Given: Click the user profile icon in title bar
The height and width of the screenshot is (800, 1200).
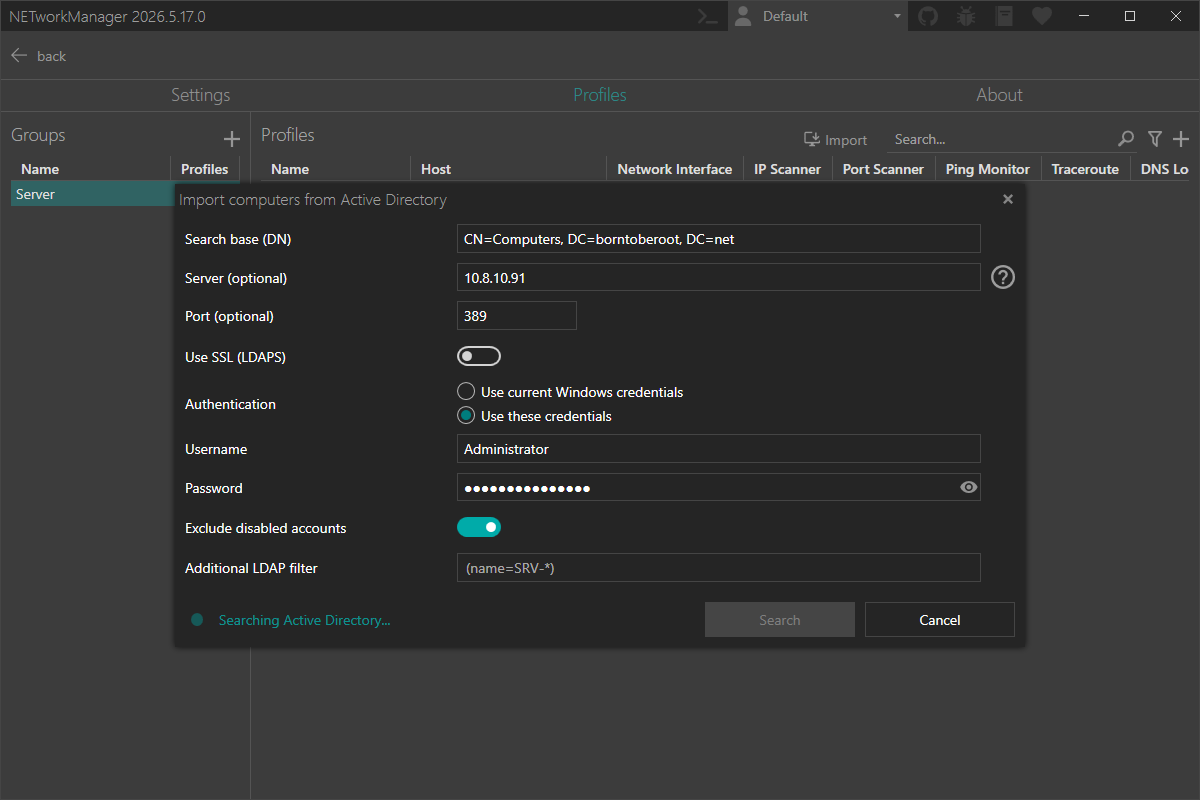Looking at the screenshot, I should pyautogui.click(x=742, y=16).
